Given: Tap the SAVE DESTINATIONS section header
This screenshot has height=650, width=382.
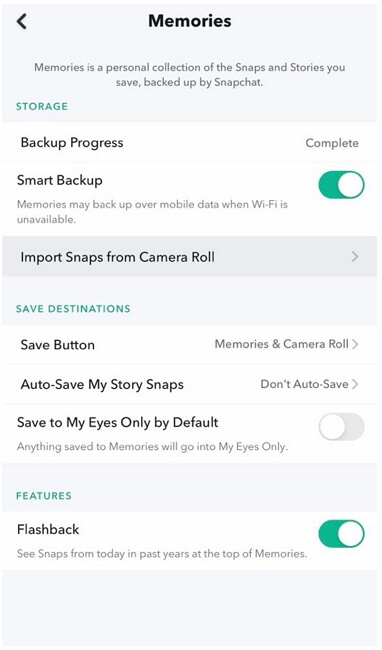Looking at the screenshot, I should point(73,308).
